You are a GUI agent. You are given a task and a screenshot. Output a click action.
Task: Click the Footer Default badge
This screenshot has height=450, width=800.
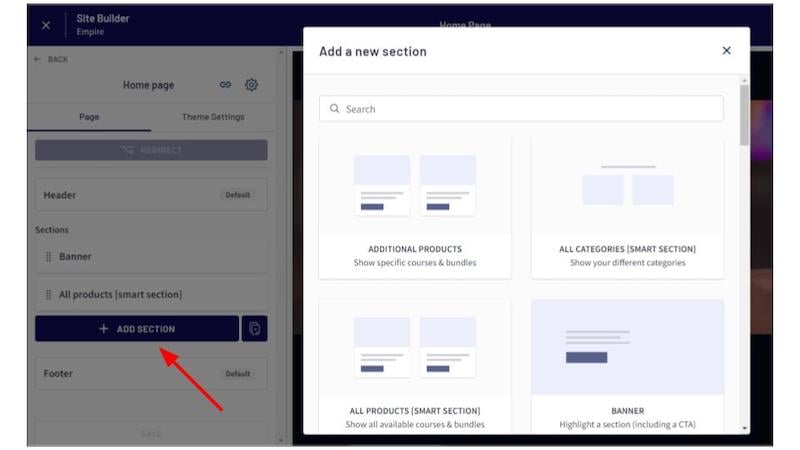tap(238, 373)
